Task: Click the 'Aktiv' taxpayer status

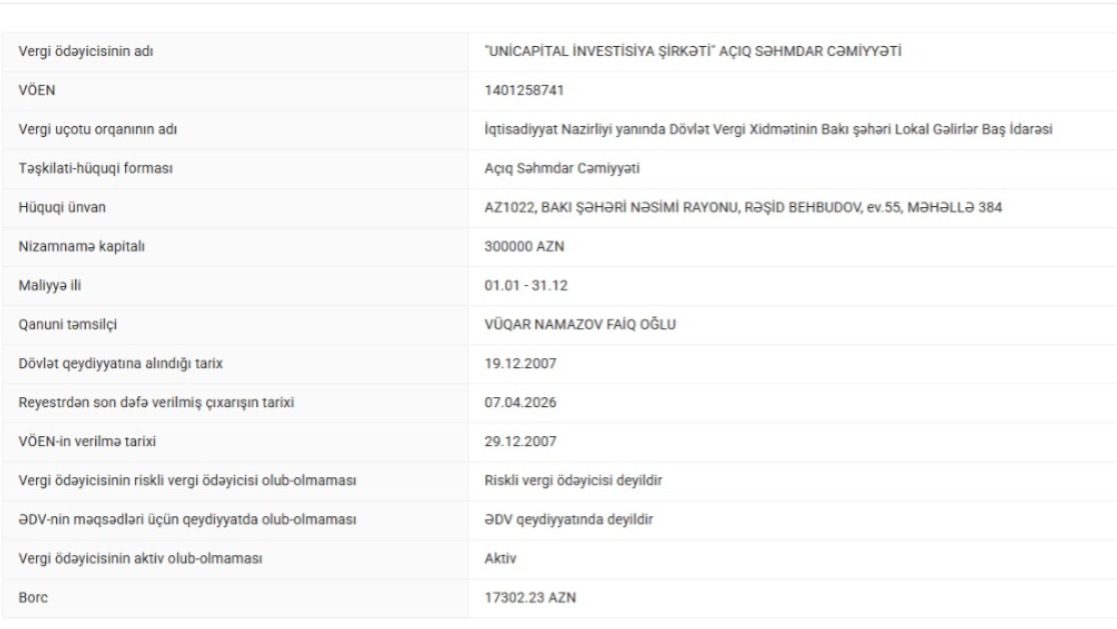Action: click(500, 558)
